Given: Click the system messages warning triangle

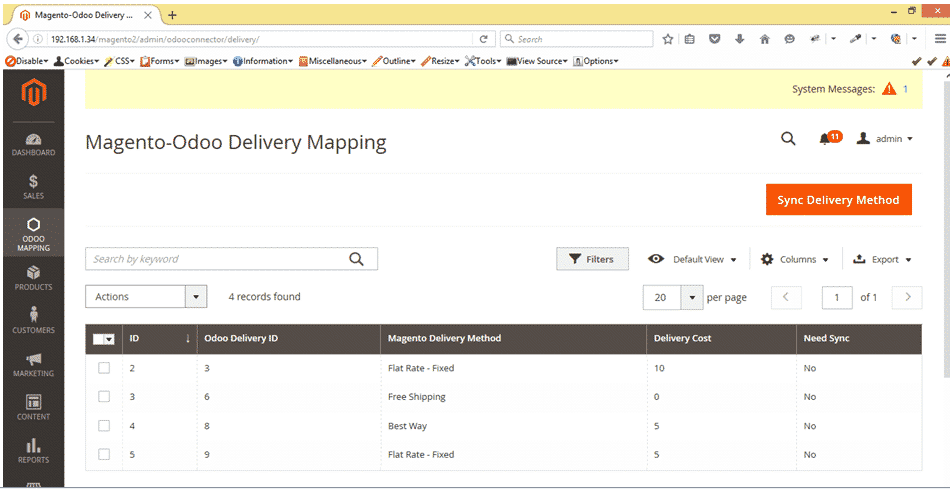Looking at the screenshot, I should click(889, 89).
